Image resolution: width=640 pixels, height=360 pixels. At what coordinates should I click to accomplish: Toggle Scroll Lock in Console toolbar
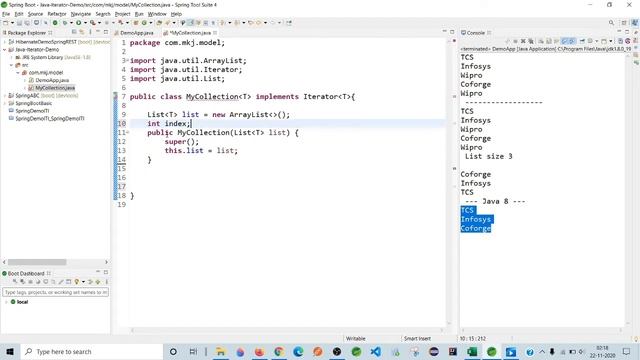pos(549,41)
